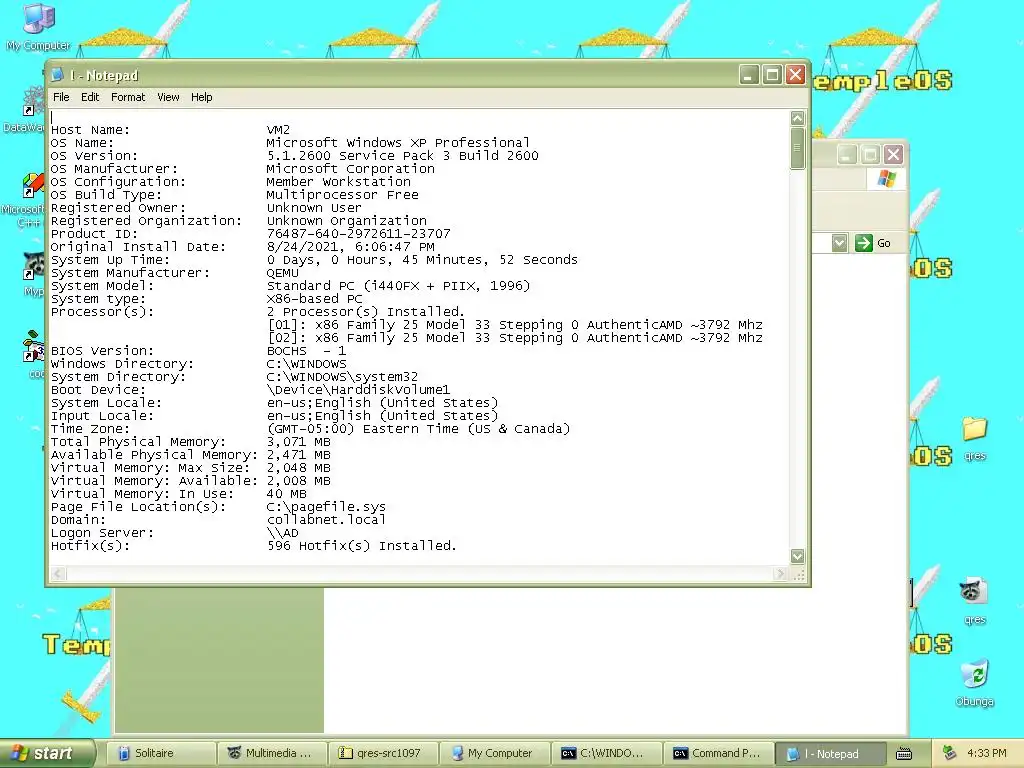This screenshot has width=1024, height=768.
Task: Switch to Multimedia taskbar button
Action: [x=272, y=753]
